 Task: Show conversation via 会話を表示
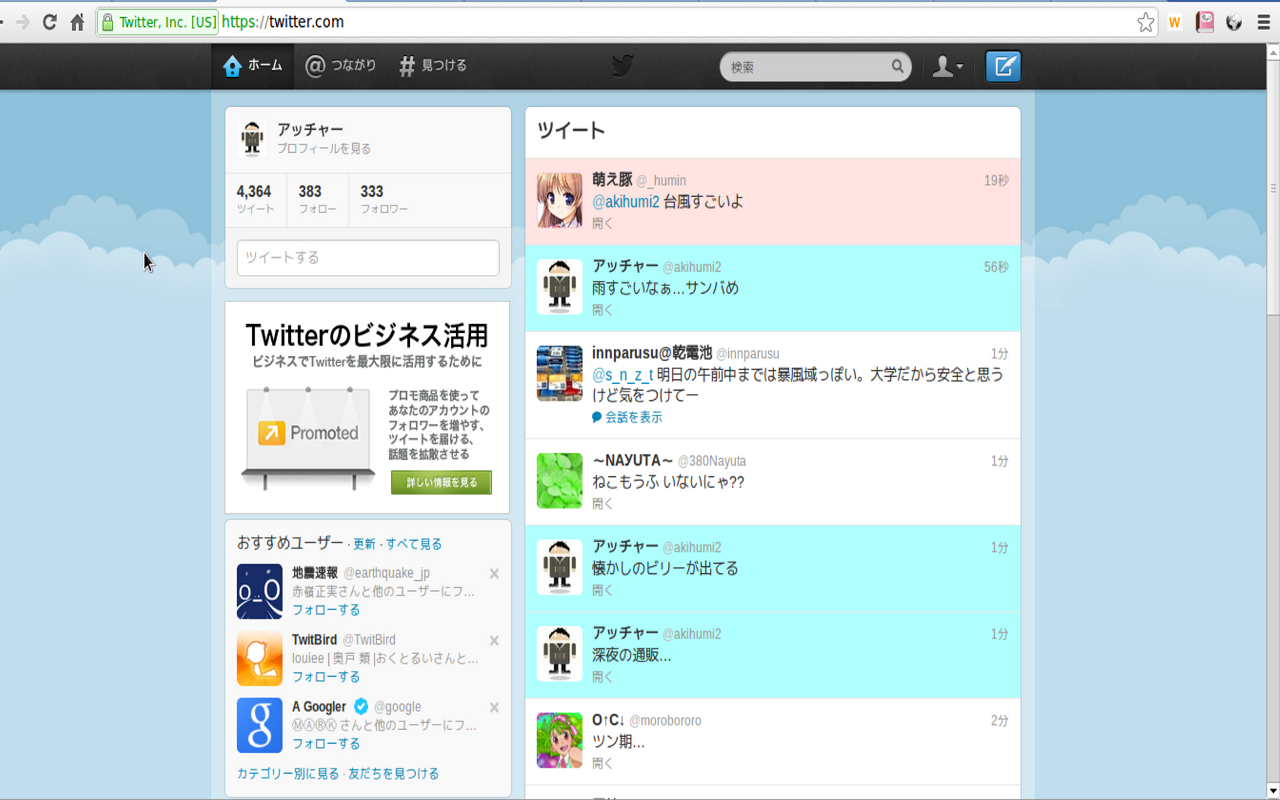627,417
